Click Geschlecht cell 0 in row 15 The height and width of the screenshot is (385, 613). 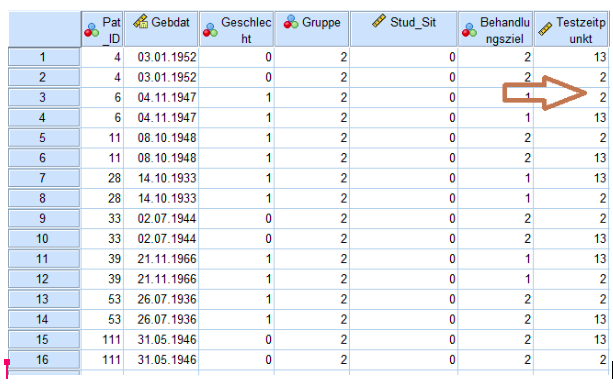click(237, 339)
